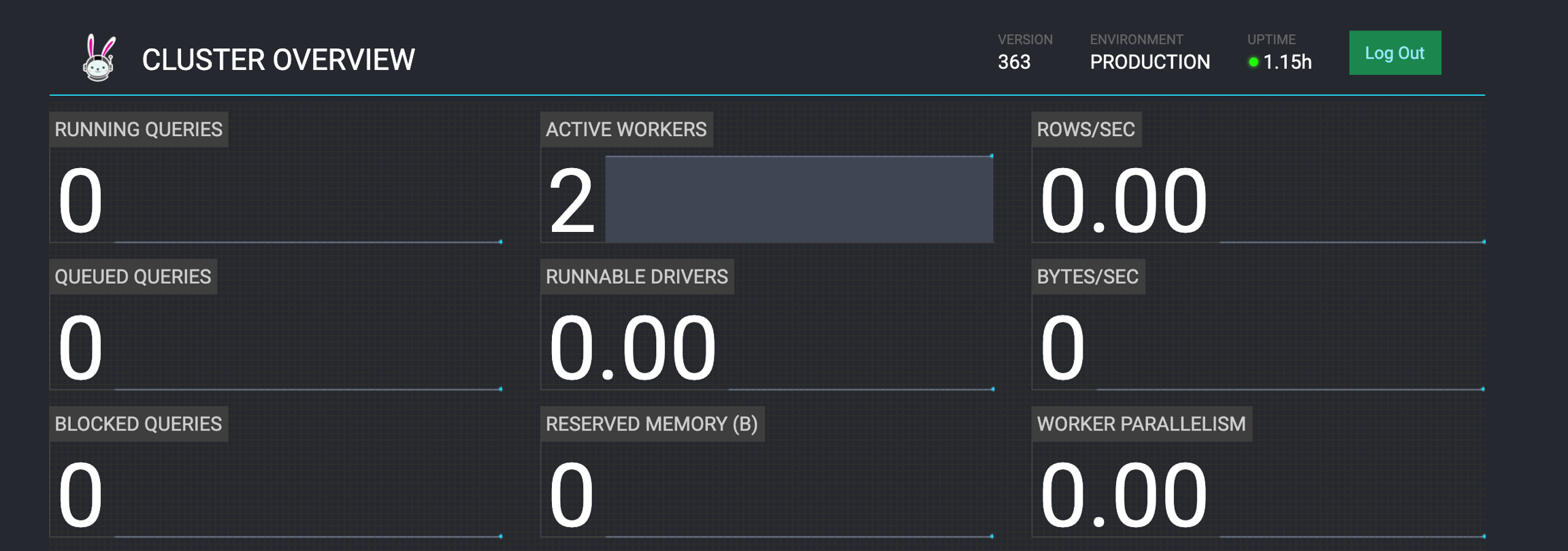Click the green uptime status dot

pyautogui.click(x=1253, y=62)
